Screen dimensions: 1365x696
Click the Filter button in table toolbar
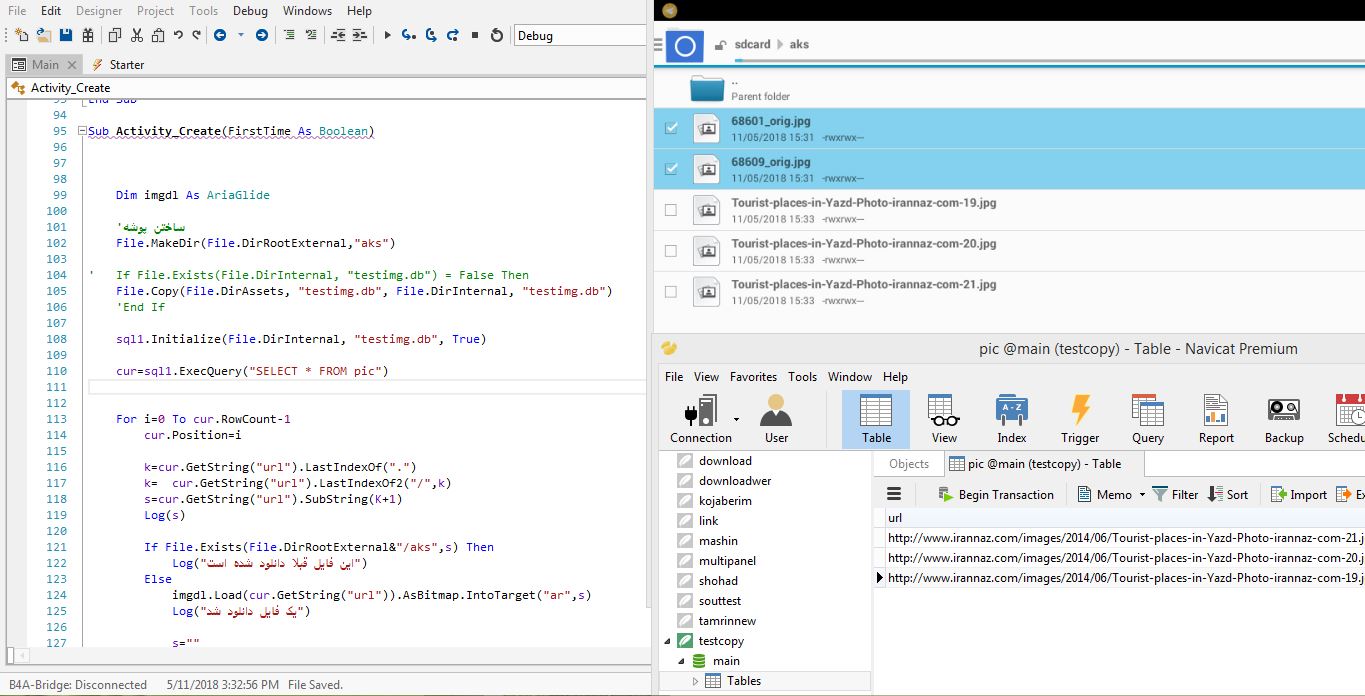click(1175, 494)
